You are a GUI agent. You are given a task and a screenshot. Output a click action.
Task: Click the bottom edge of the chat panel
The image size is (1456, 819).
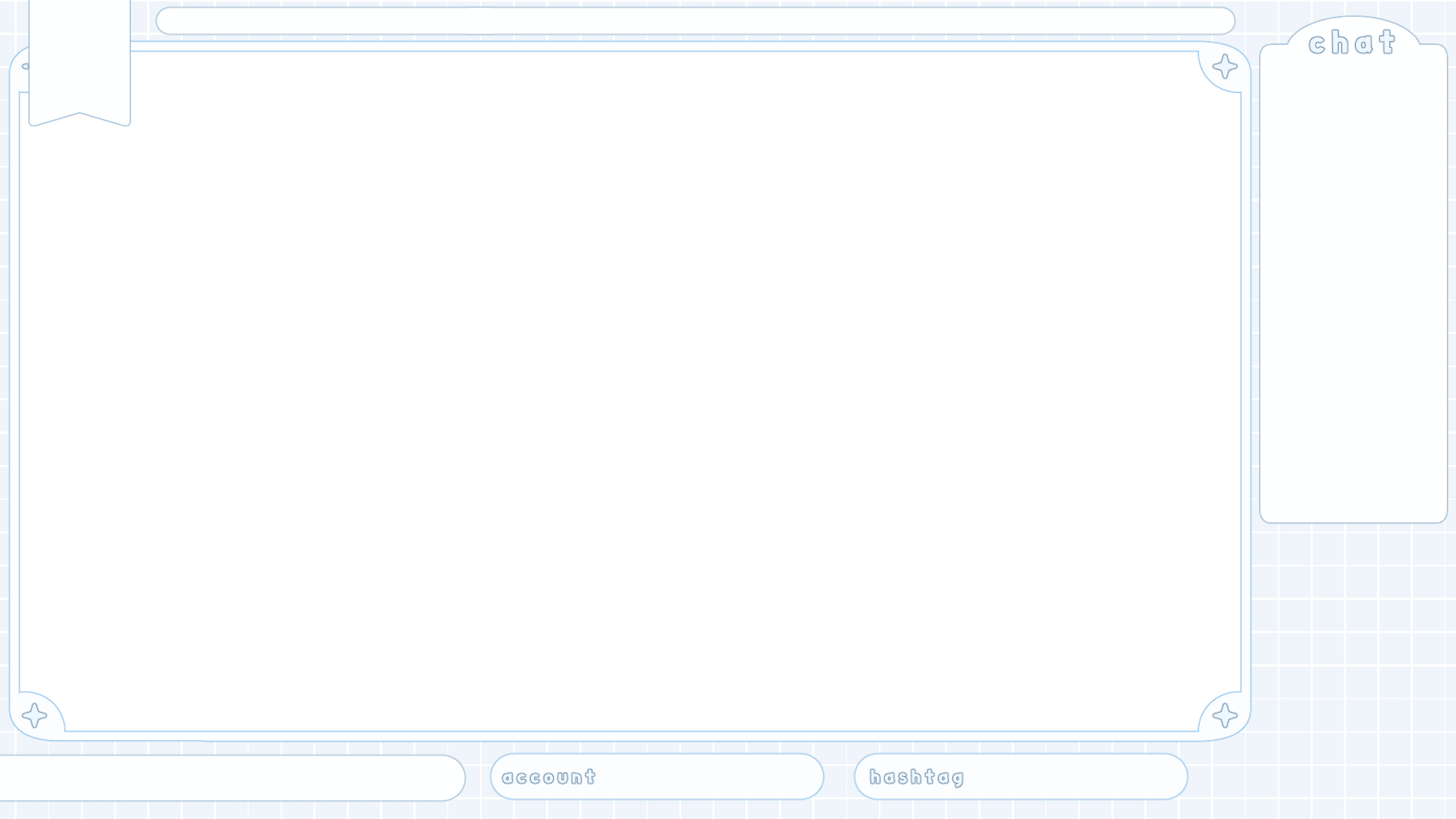[x=1354, y=522]
